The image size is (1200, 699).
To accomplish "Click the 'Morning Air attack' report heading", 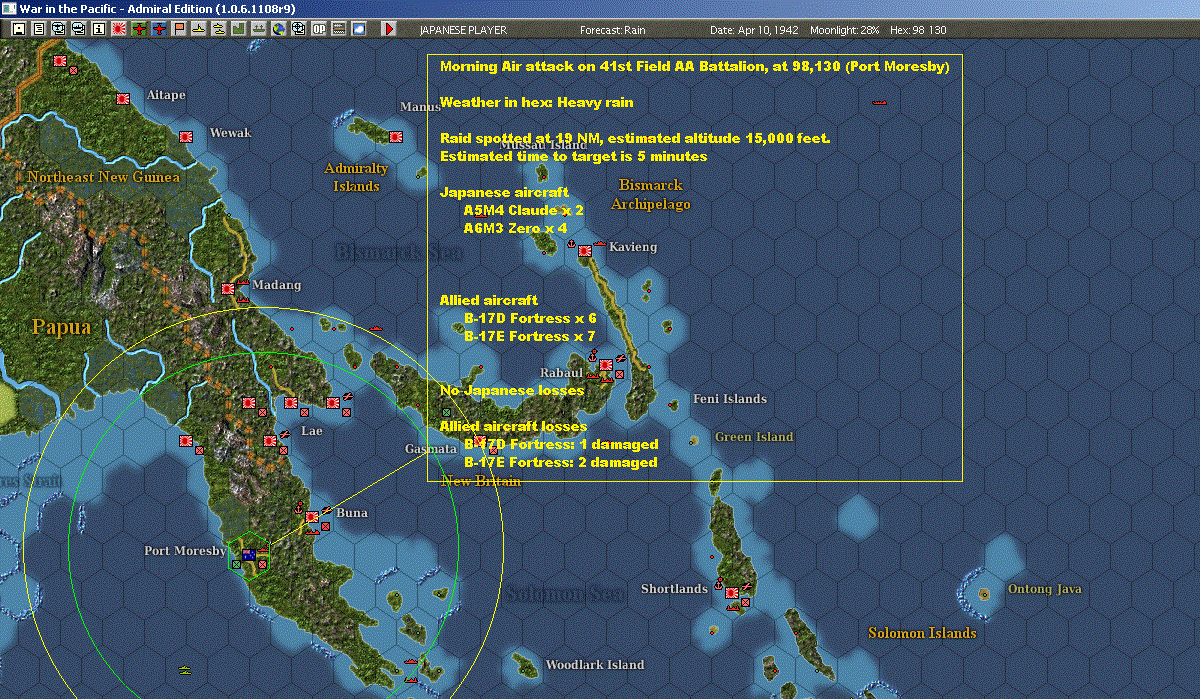I will pos(694,67).
